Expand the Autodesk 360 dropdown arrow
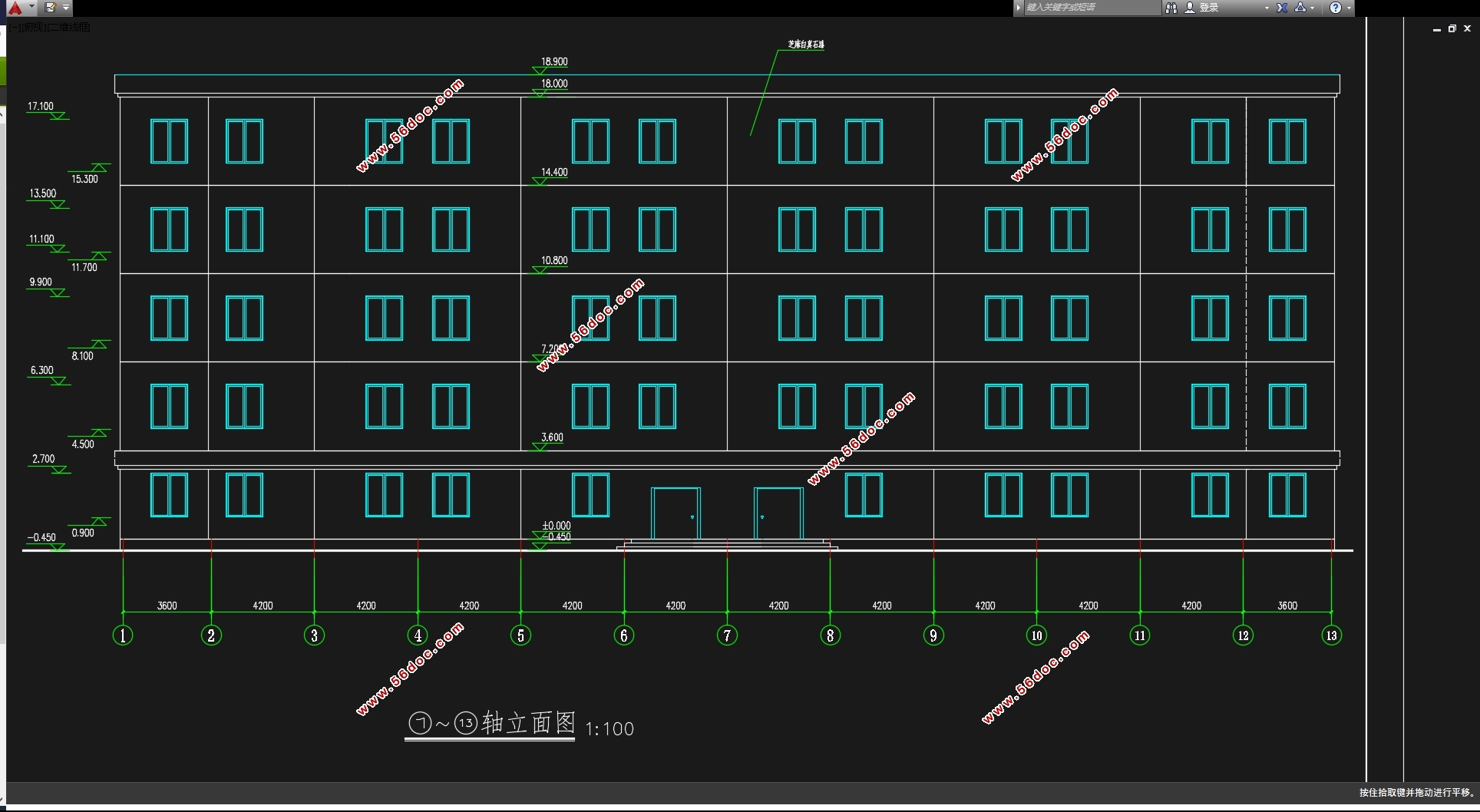Screen dimensions: 1480x812 (x=1313, y=8)
